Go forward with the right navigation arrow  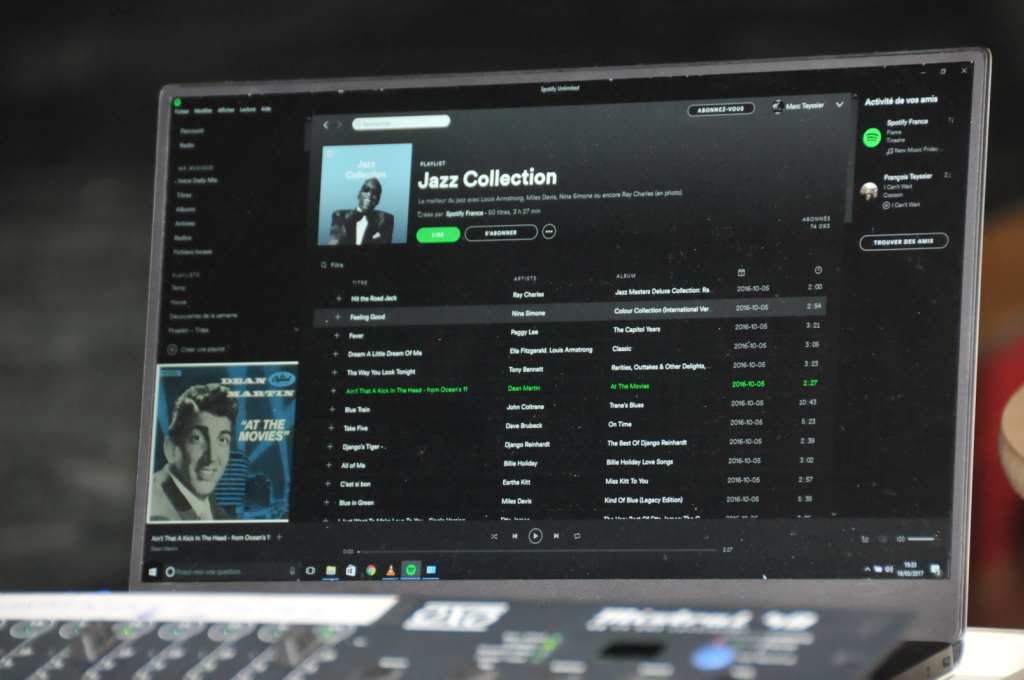click(339, 124)
